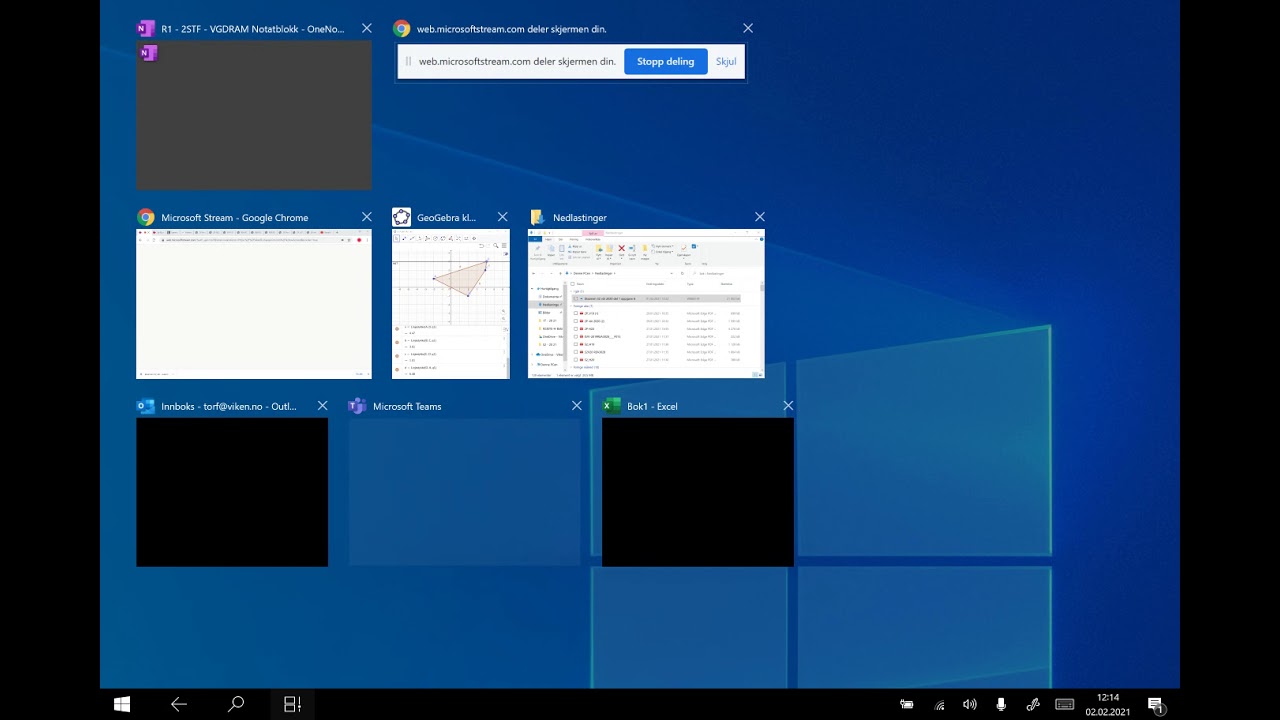1280x720 pixels.
Task: Click 'web.microsoftstream.com deler skjermen din.' bar text
Action: (x=517, y=61)
